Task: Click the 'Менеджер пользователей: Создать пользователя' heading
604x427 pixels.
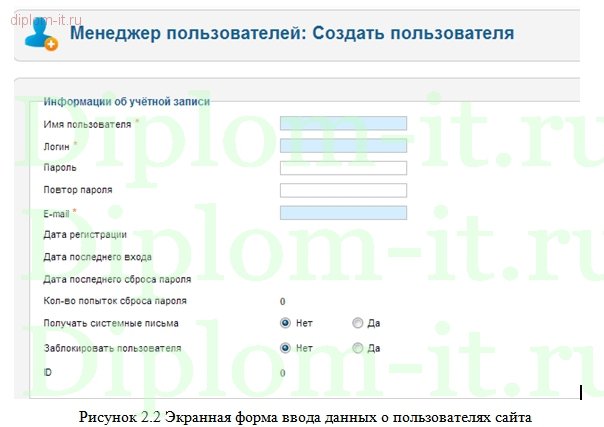Action: [x=292, y=33]
